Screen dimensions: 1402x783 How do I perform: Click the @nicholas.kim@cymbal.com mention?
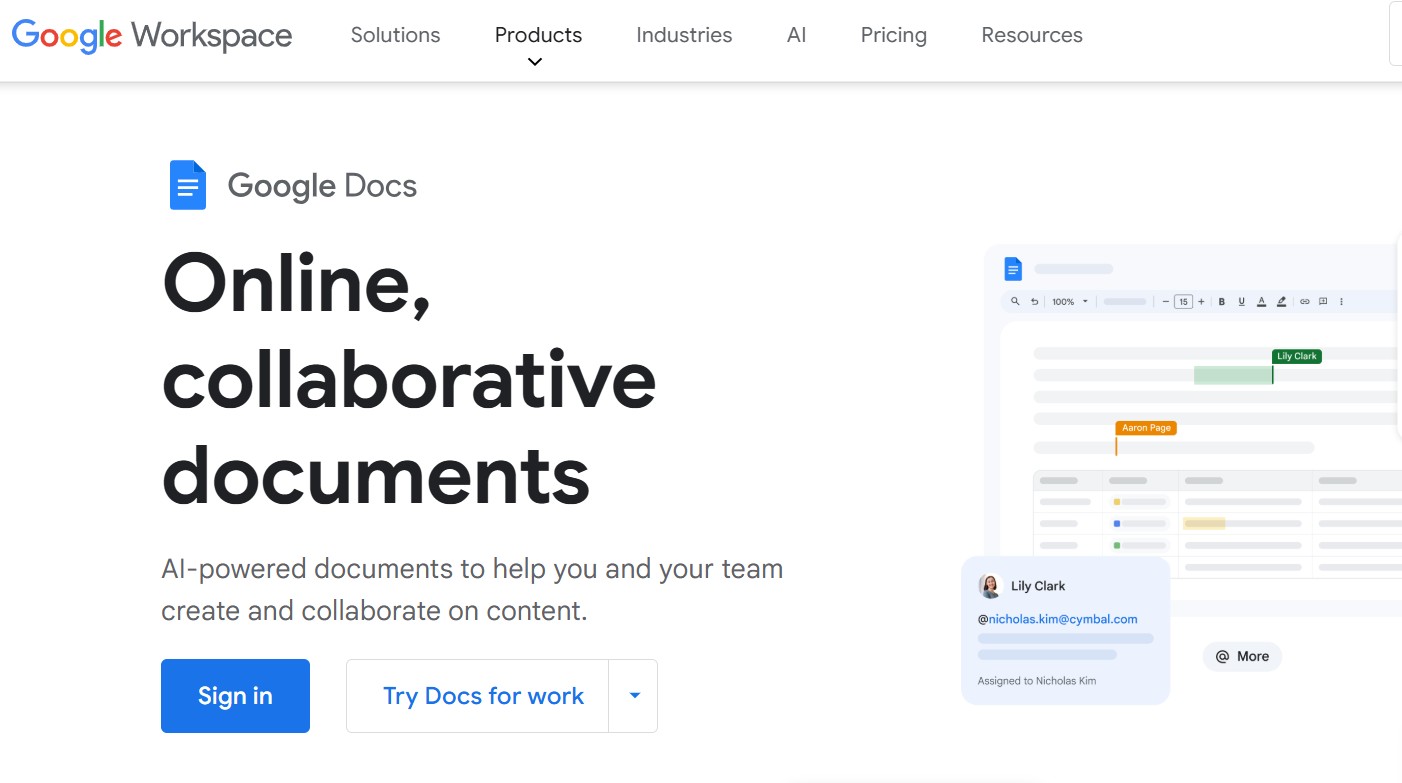click(x=1058, y=619)
